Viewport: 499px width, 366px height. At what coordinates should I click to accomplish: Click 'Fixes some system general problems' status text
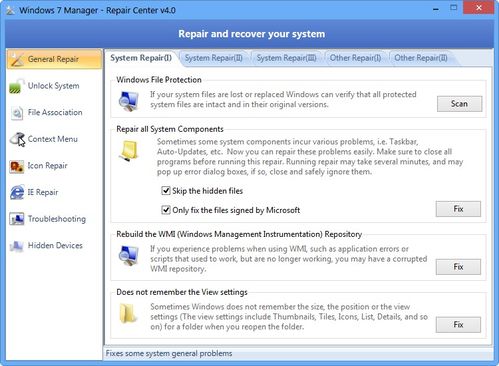[x=169, y=353]
